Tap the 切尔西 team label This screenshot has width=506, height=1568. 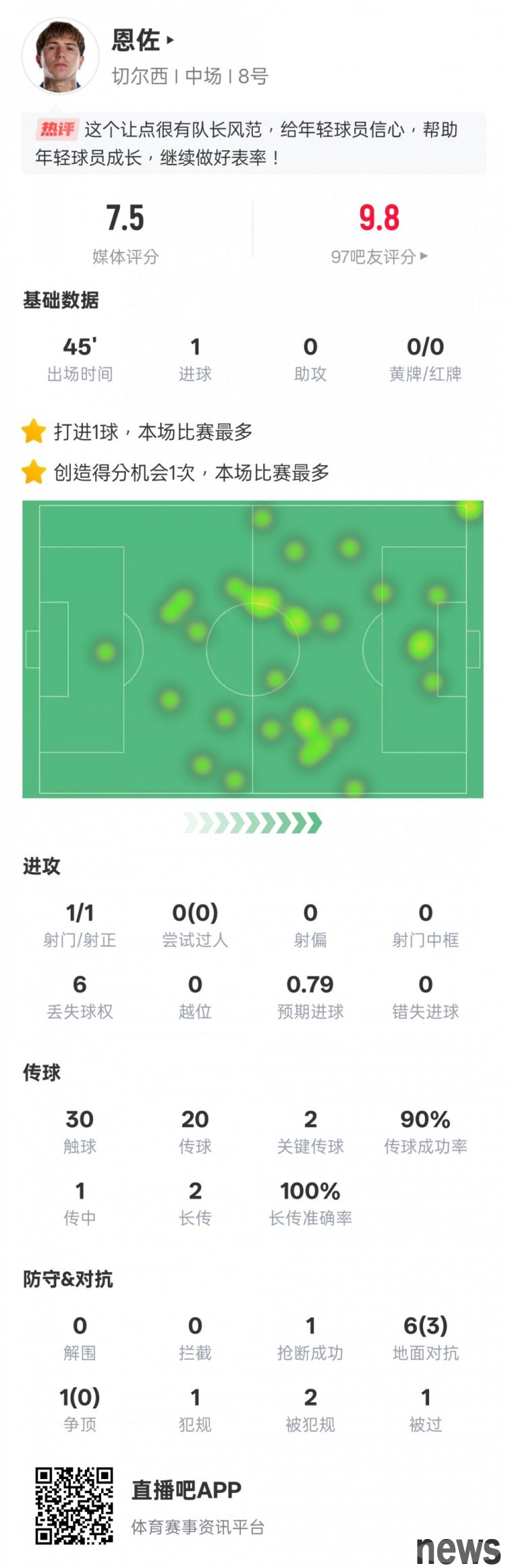pos(140,76)
